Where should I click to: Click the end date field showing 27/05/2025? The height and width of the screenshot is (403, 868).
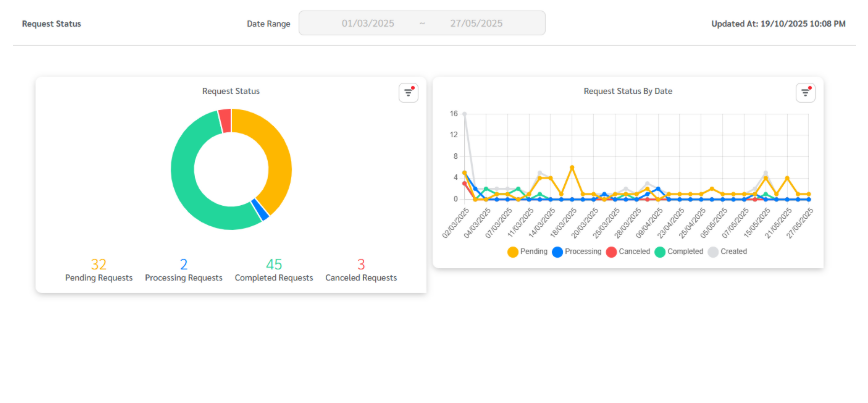click(478, 23)
